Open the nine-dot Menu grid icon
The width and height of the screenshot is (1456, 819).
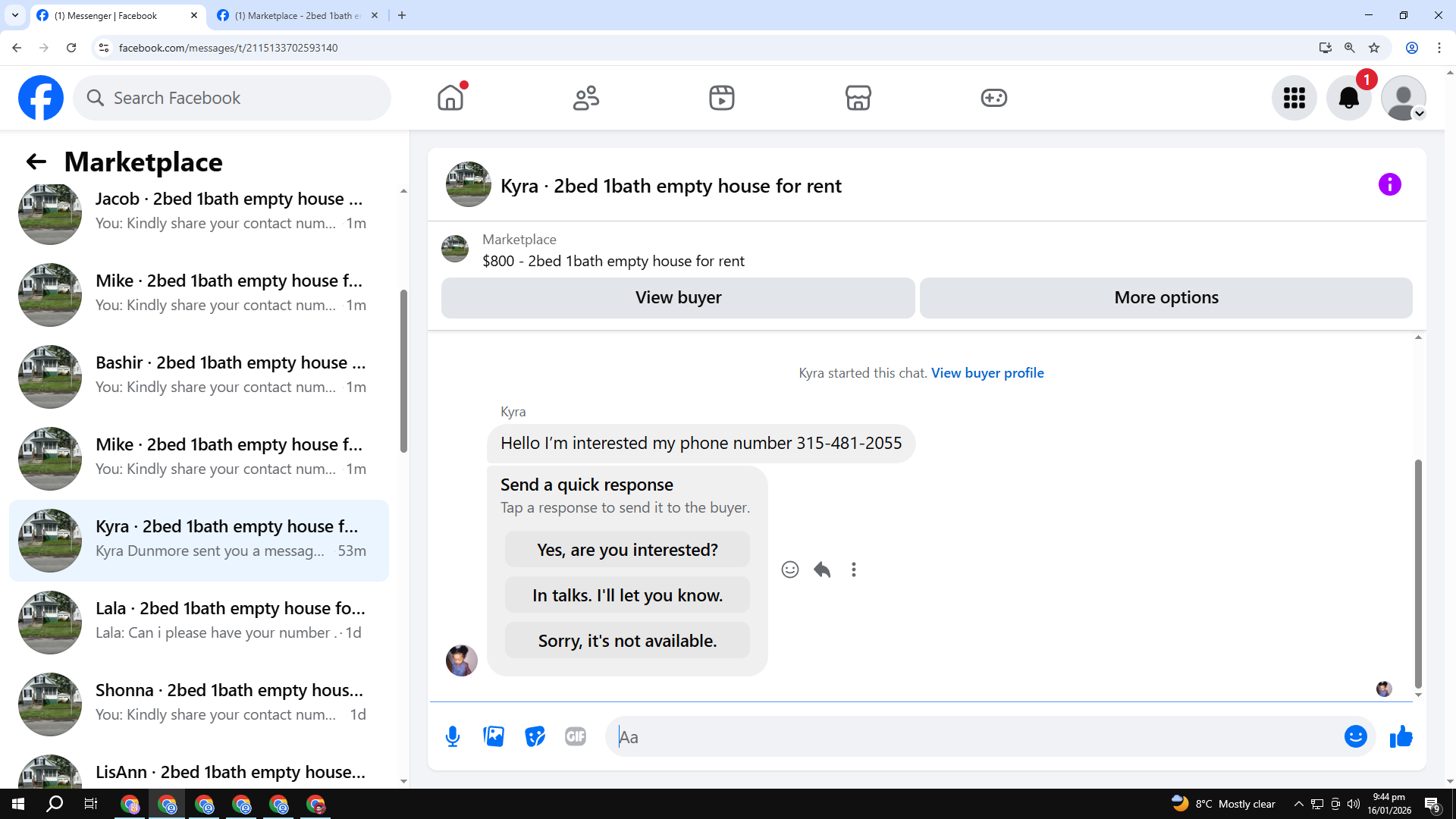tap(1294, 98)
